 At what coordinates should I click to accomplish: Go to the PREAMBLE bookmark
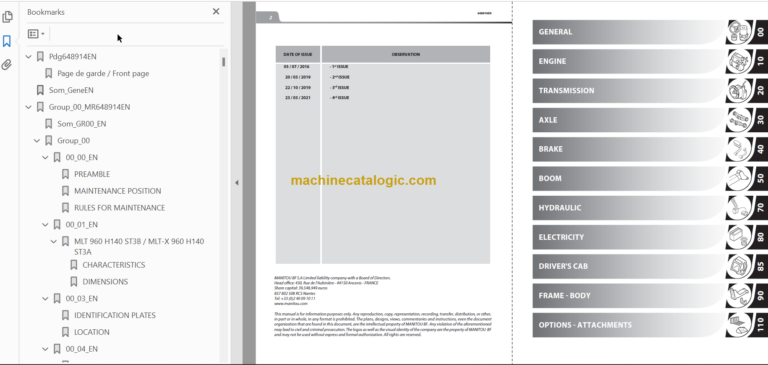click(x=92, y=174)
